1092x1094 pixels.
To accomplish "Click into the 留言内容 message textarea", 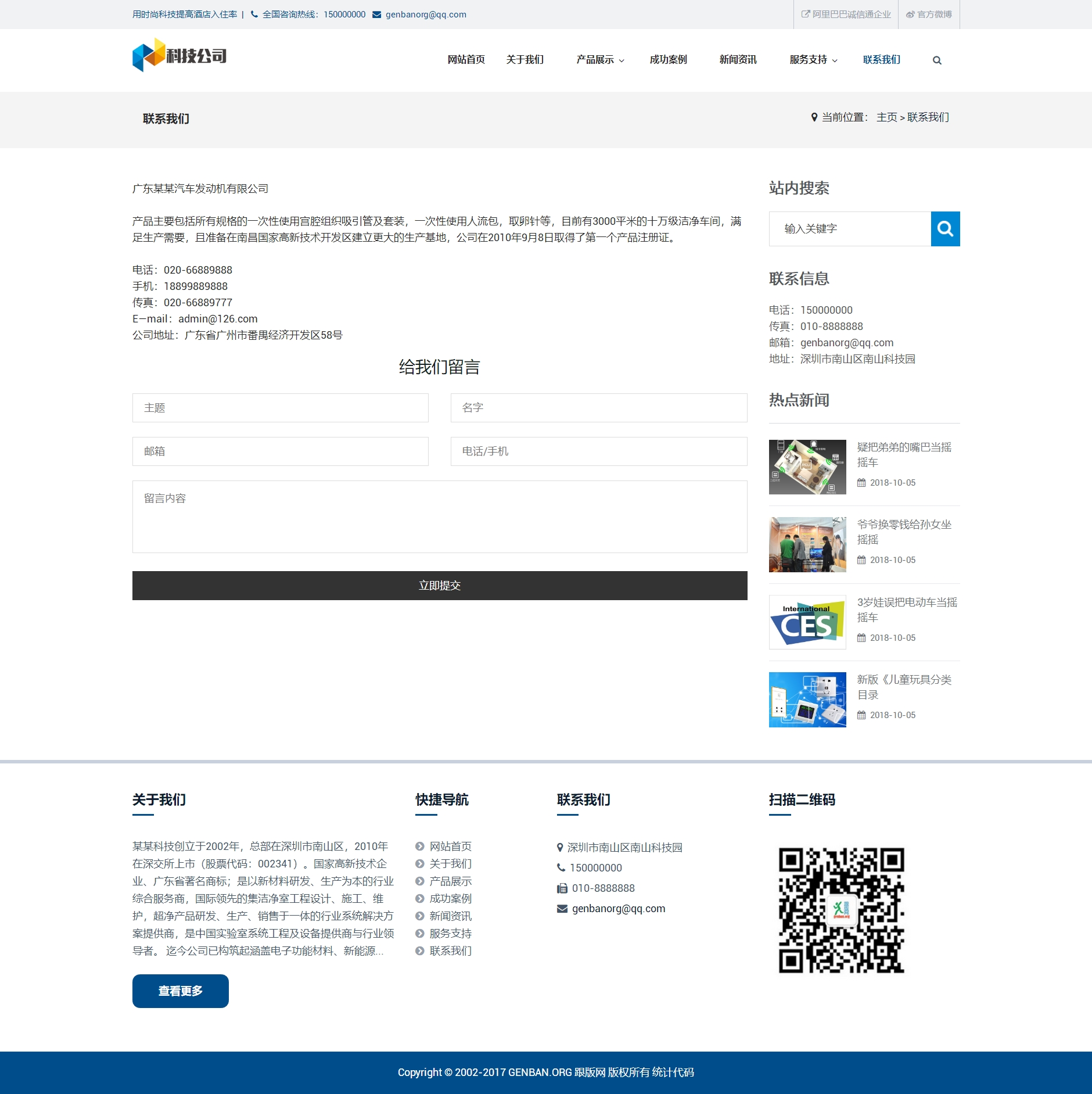I will [x=440, y=516].
